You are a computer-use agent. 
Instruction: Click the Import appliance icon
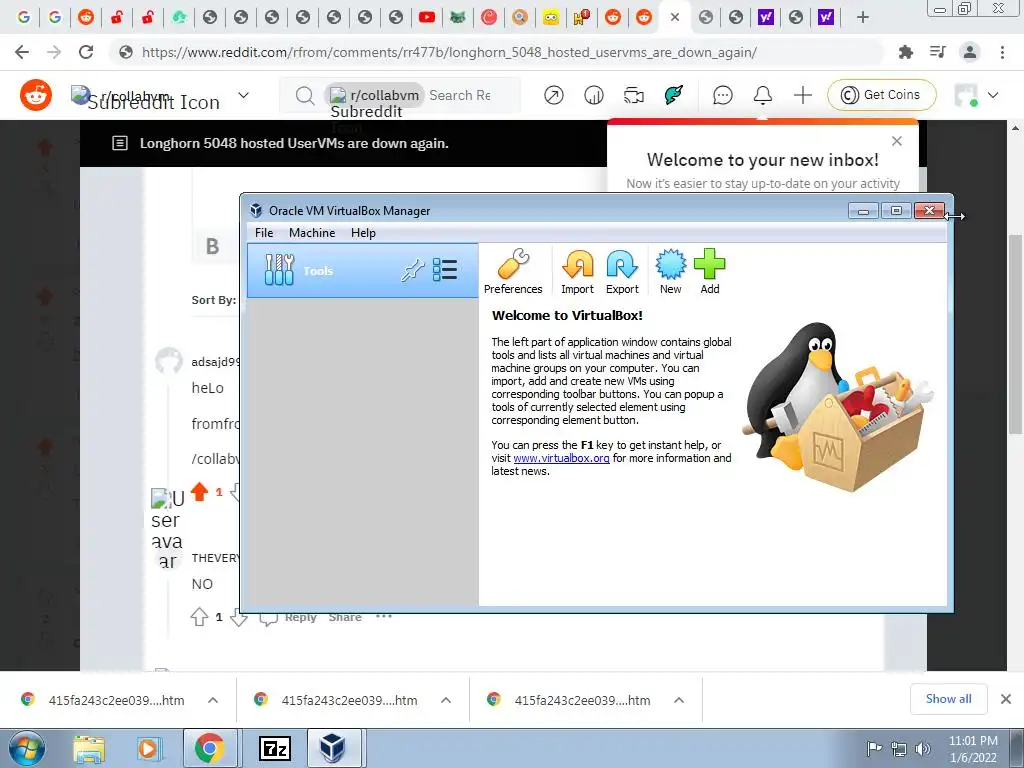(577, 272)
